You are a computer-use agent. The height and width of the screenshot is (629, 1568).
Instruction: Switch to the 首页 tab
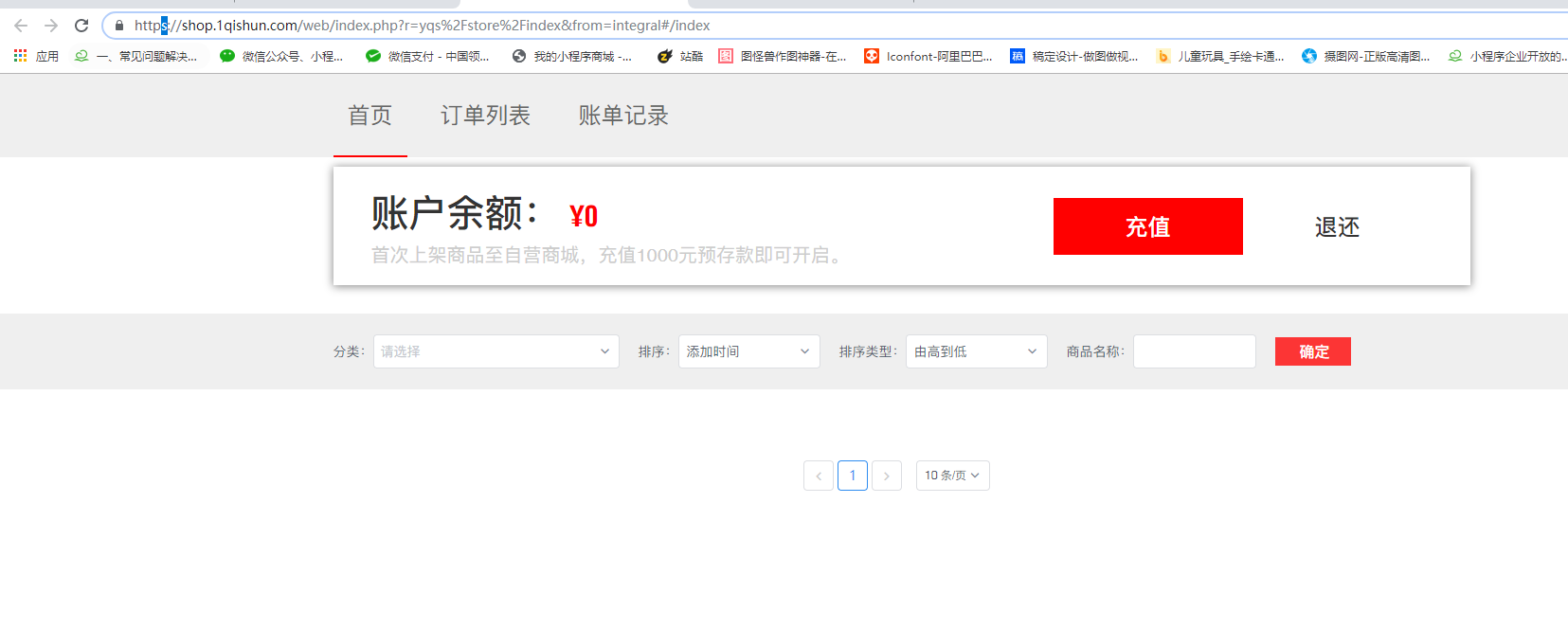[370, 116]
